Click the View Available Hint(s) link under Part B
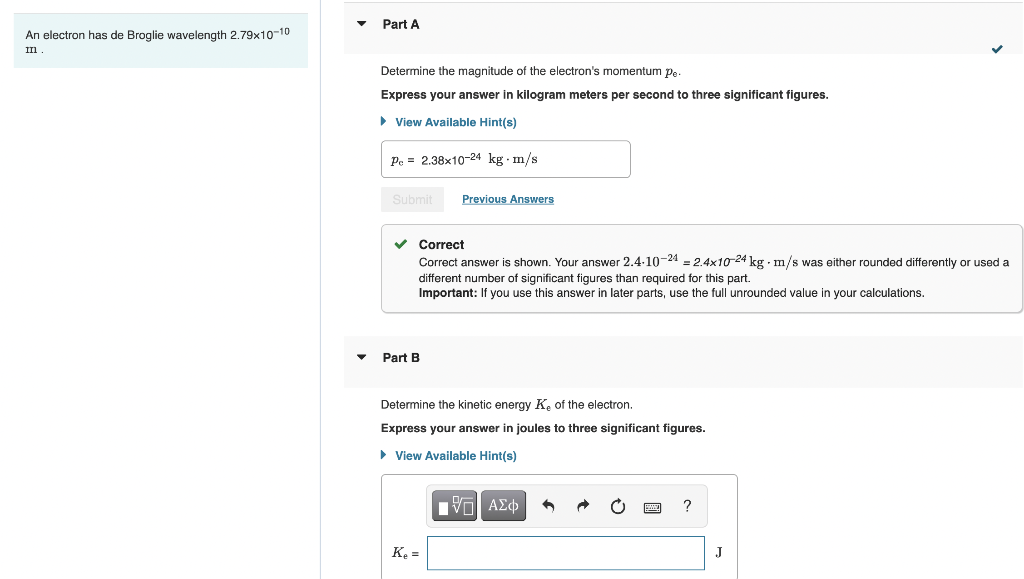1024x579 pixels. coord(456,455)
